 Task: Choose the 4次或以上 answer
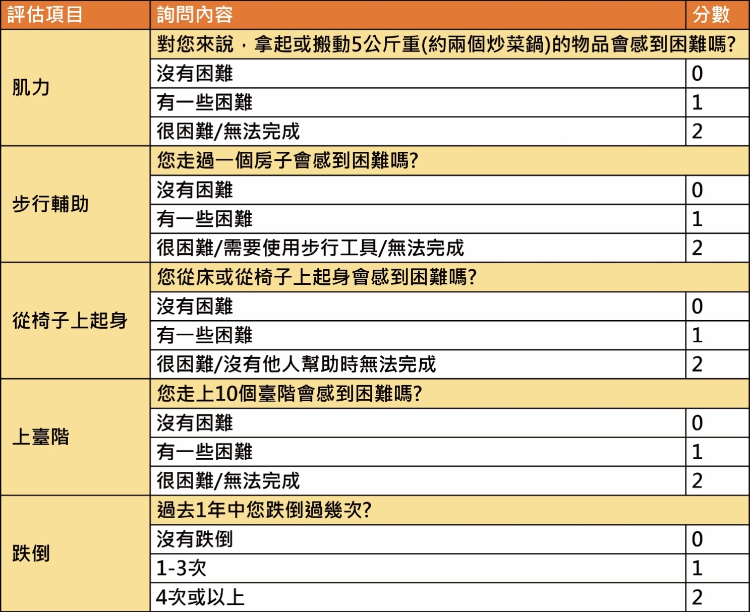(418, 597)
